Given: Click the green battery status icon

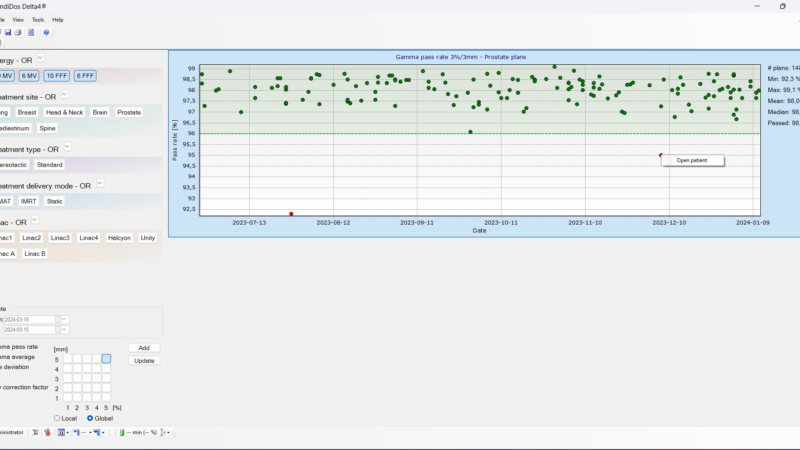Looking at the screenshot, I should coord(122,432).
